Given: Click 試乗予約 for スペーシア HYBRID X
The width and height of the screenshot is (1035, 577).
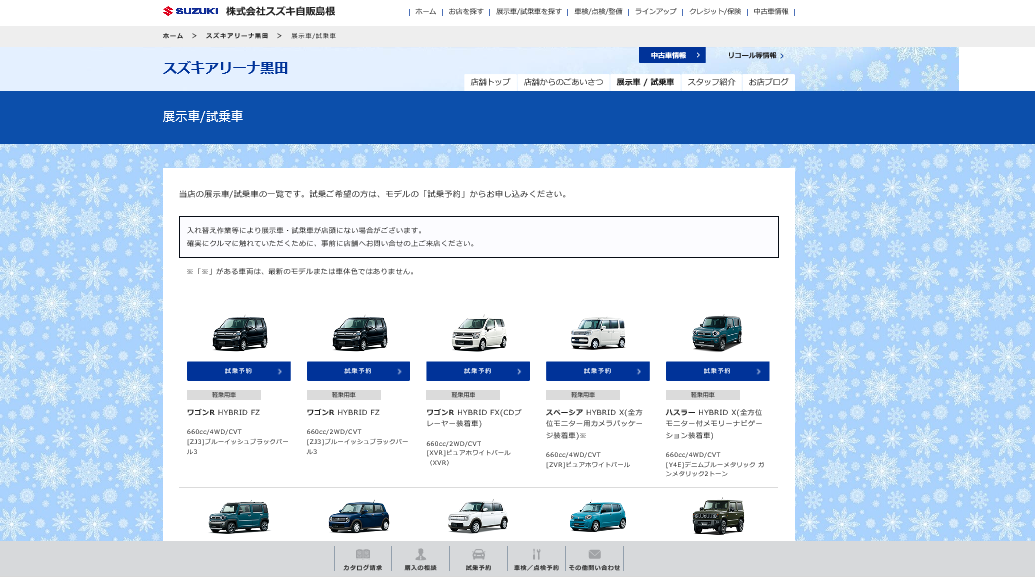Looking at the screenshot, I should point(598,371).
